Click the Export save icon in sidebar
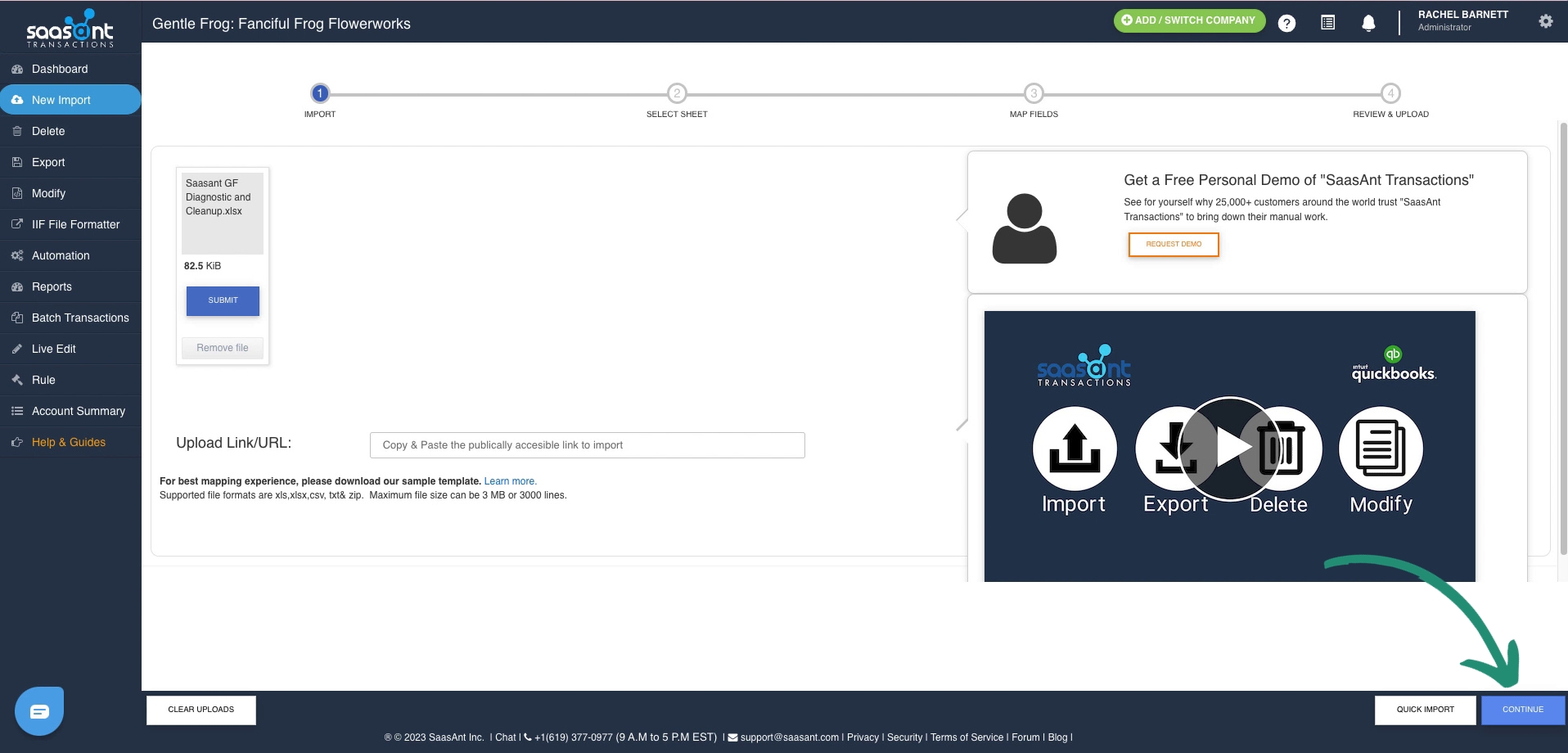The width and height of the screenshot is (1568, 753). [17, 162]
